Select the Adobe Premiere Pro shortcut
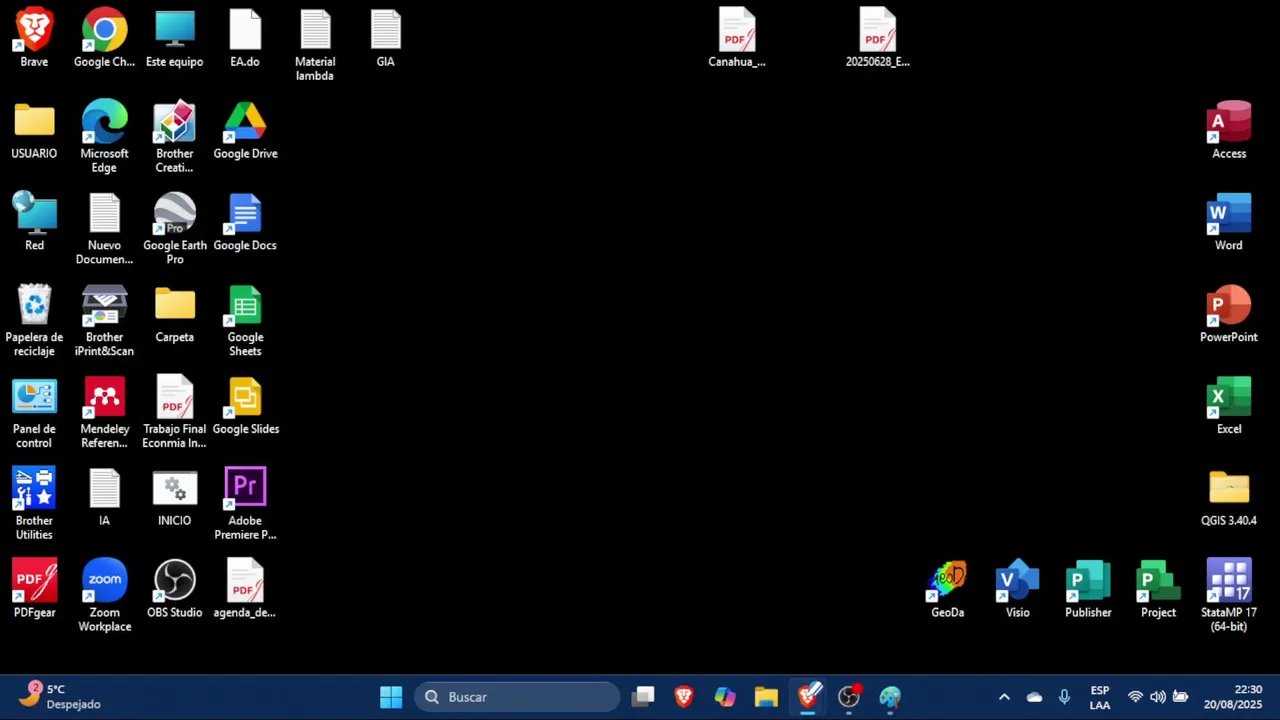This screenshot has width=1280, height=720. click(x=245, y=505)
